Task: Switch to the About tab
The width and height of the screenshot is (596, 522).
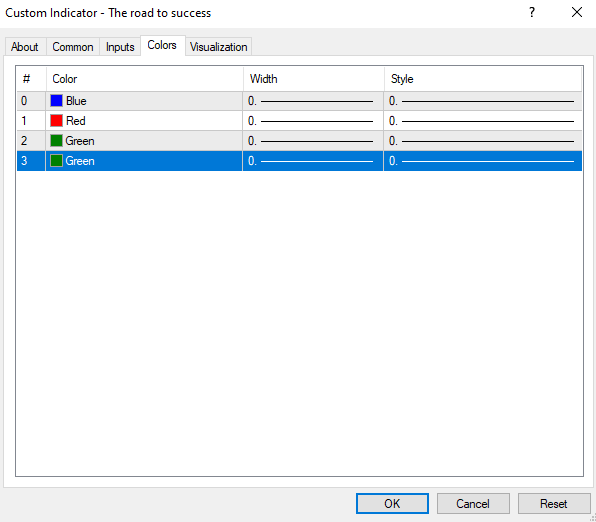Action: point(25,47)
